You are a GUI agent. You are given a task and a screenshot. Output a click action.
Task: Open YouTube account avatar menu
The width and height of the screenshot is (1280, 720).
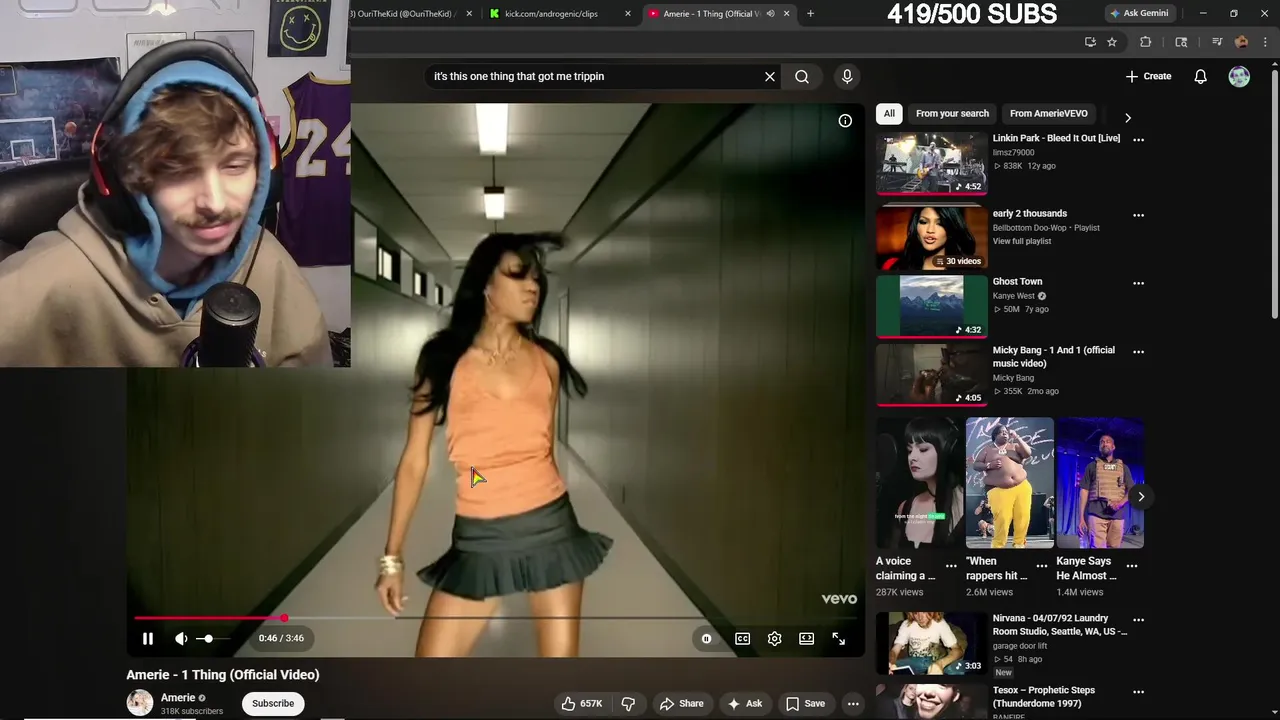(x=1239, y=76)
